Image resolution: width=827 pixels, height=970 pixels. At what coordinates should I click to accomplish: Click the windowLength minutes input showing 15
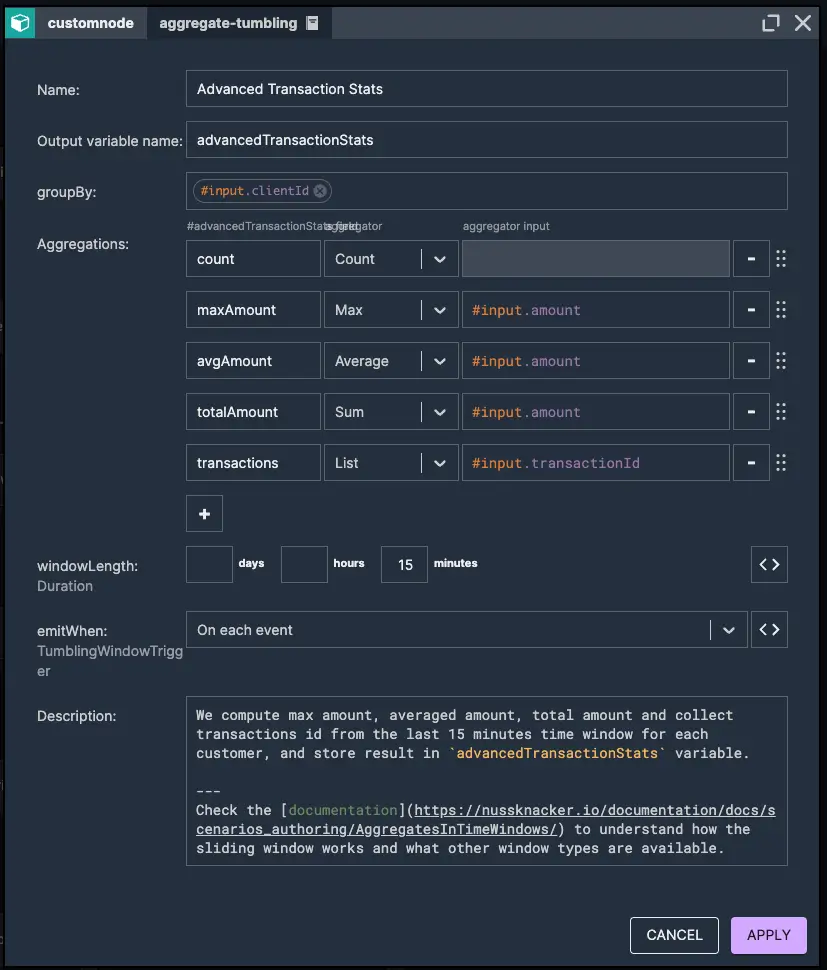(404, 564)
